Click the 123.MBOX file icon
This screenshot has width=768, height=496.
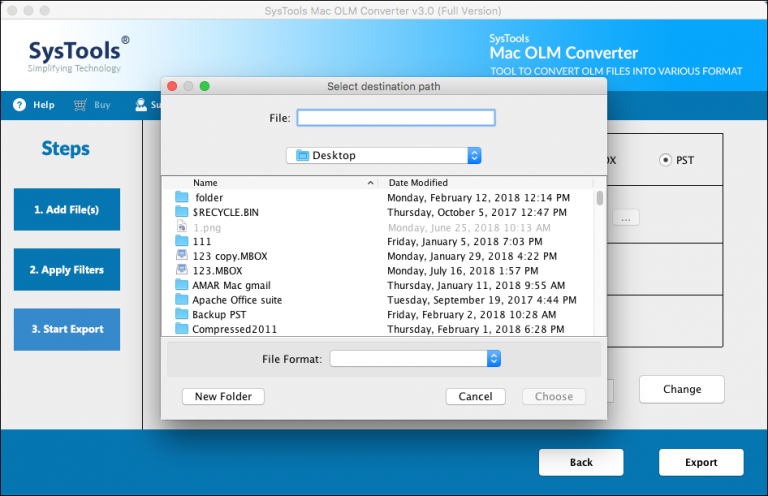(x=182, y=270)
